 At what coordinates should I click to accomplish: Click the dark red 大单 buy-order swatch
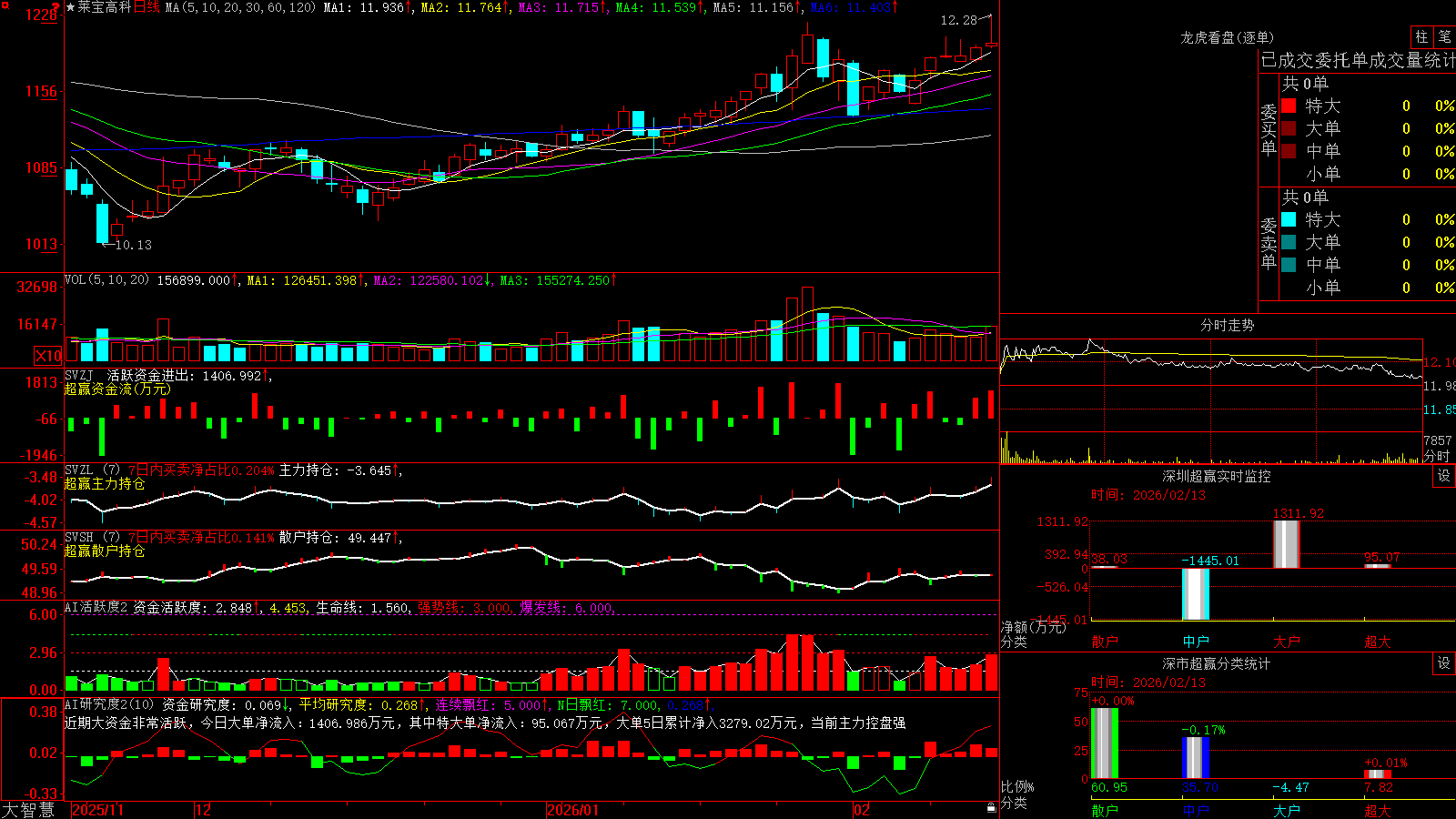point(1289,128)
